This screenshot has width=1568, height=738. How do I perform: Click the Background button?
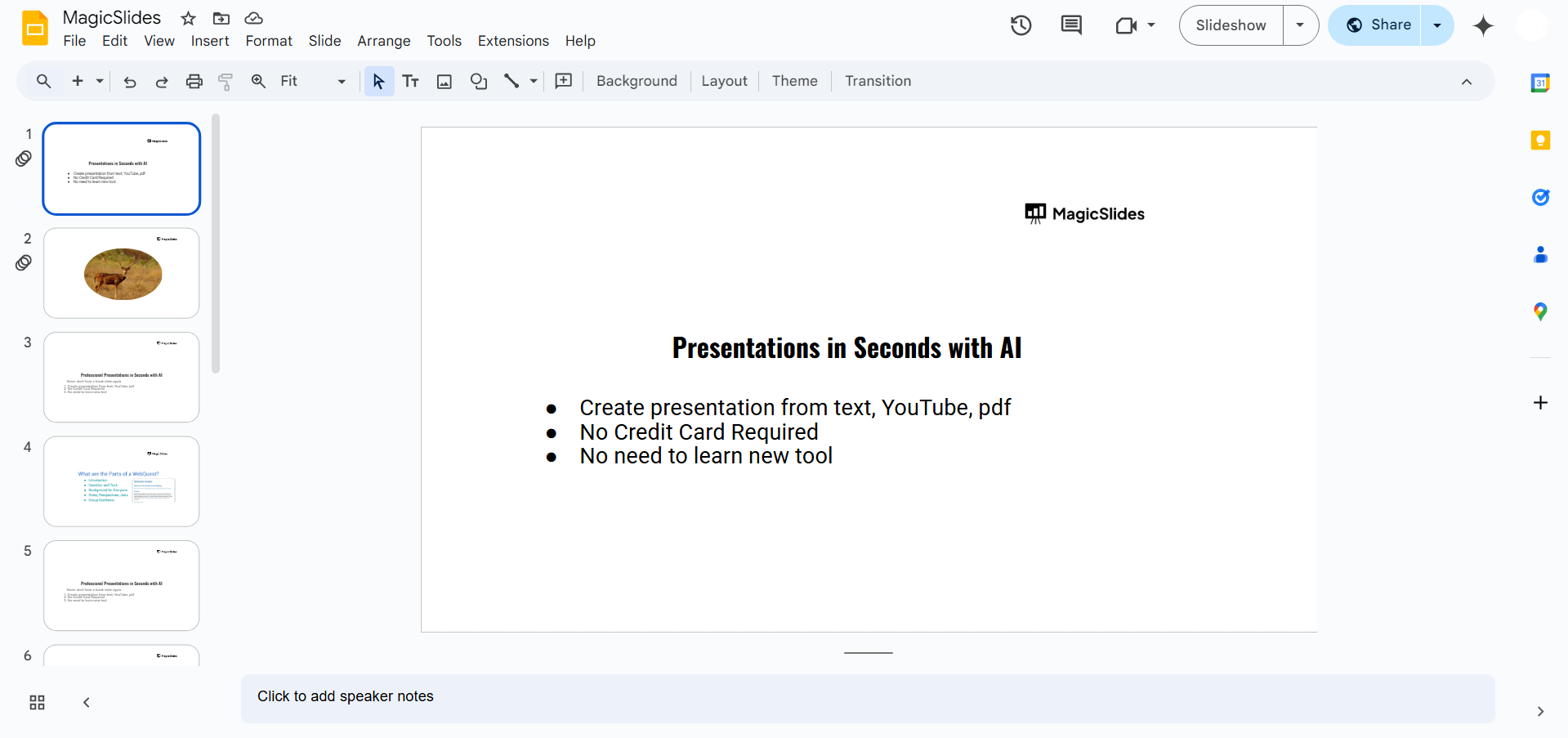point(637,81)
